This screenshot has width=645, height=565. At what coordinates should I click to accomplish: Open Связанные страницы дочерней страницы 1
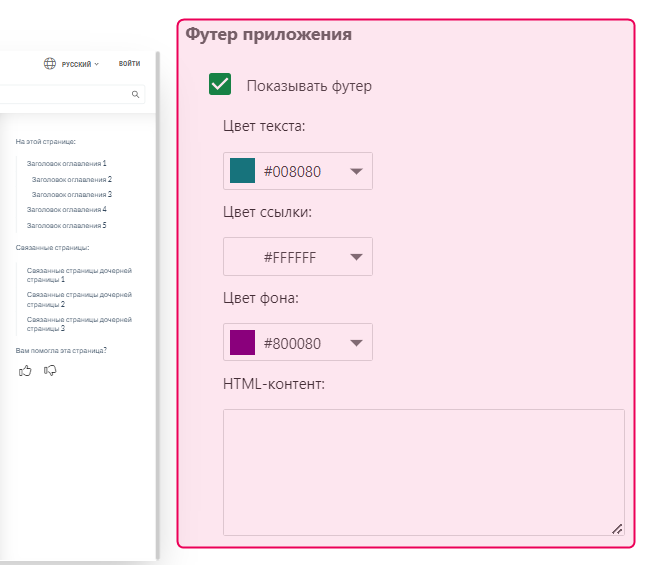tap(79, 275)
